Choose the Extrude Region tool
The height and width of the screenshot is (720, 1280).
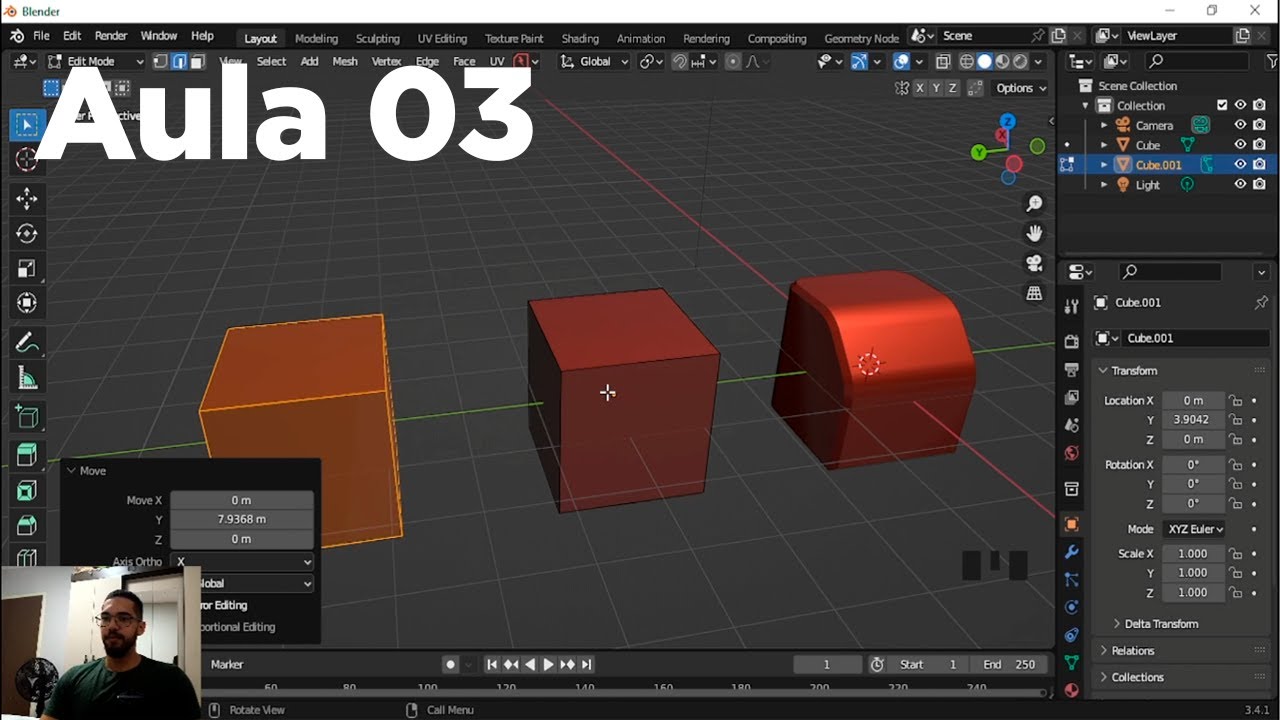click(x=27, y=456)
